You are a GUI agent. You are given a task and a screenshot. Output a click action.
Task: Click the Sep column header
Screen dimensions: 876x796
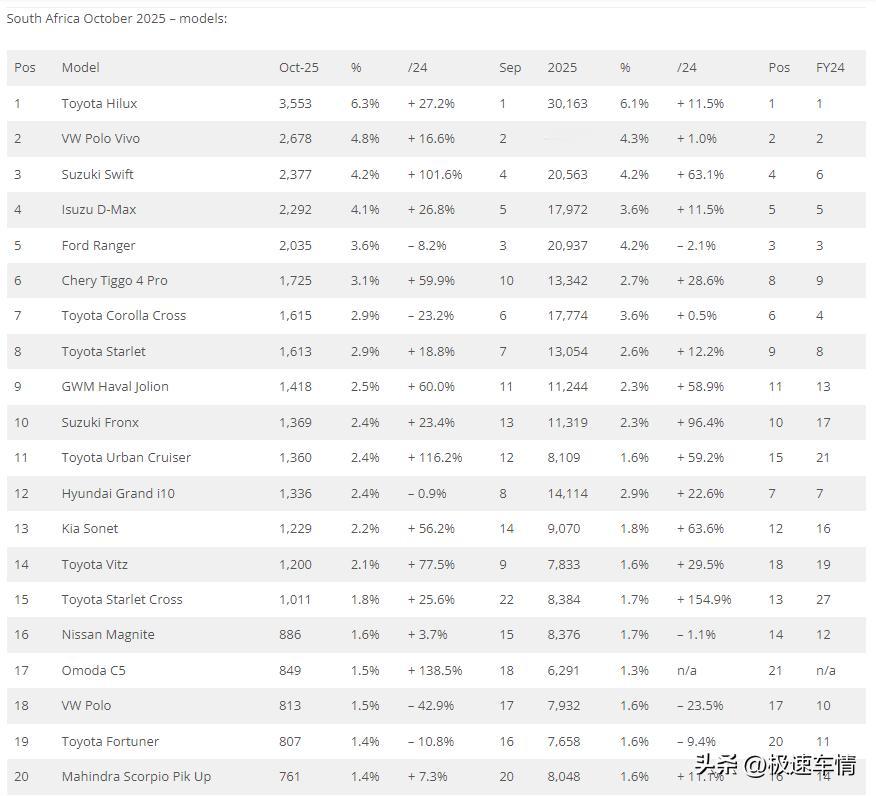[x=510, y=68]
